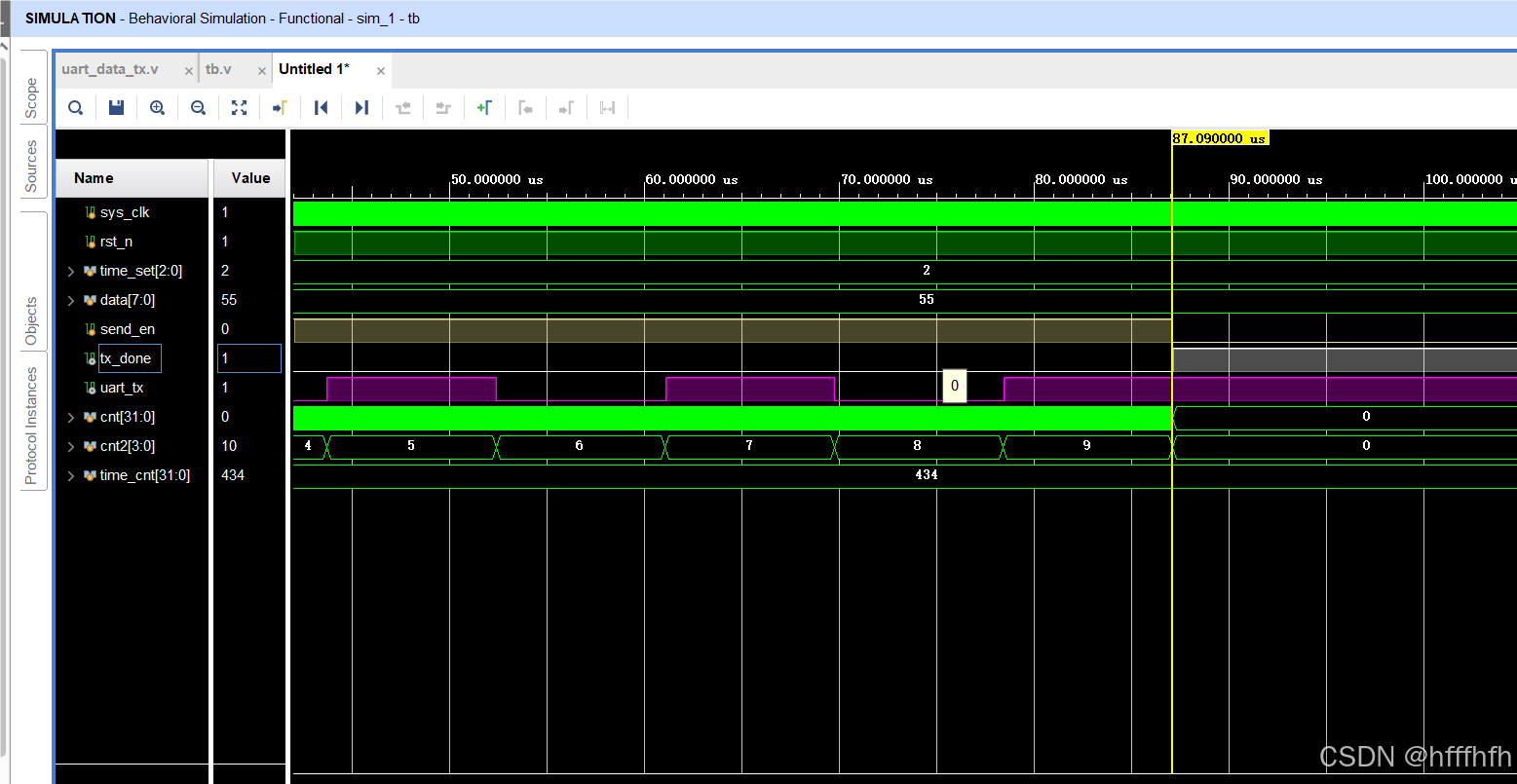Expand the cnt2[3:0] bus
1517x784 pixels.
click(x=70, y=446)
